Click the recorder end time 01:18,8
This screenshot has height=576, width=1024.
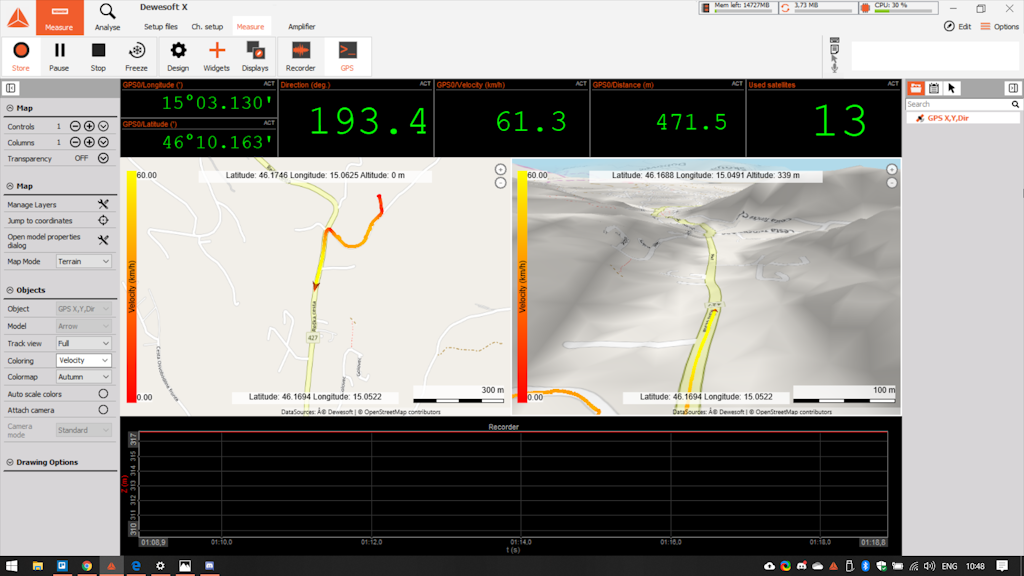point(873,542)
